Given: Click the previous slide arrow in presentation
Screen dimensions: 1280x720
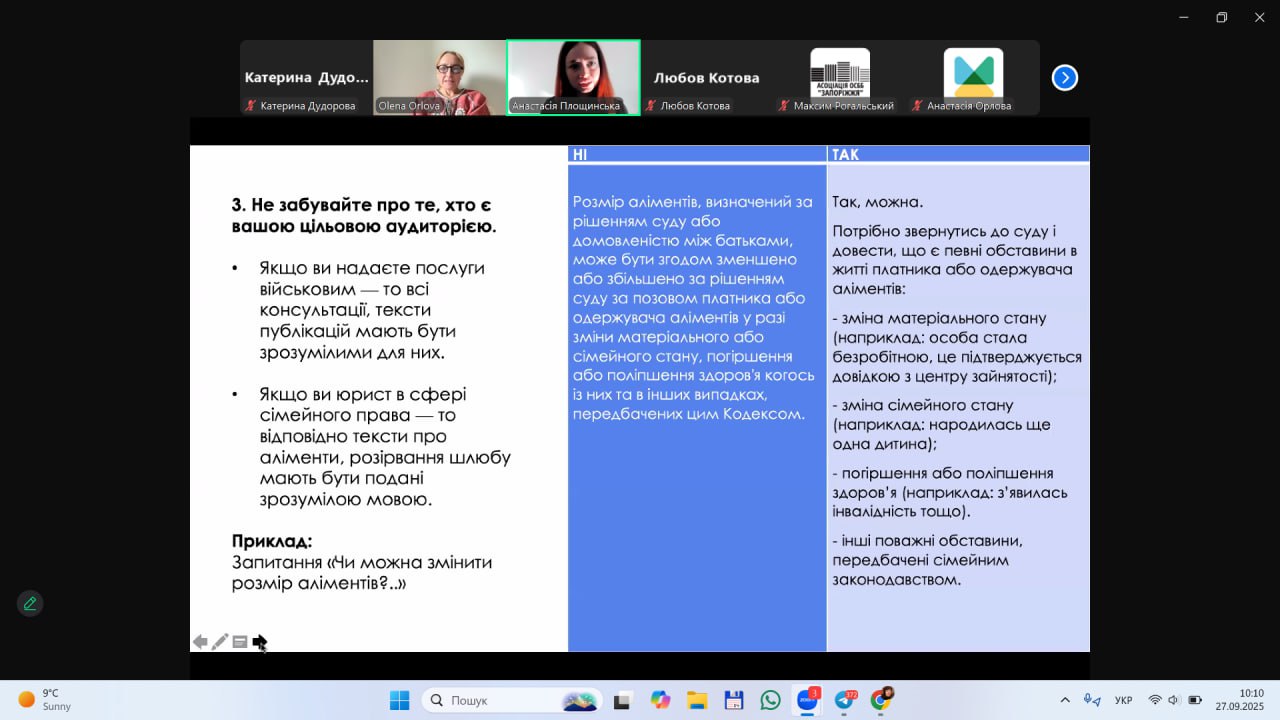Looking at the screenshot, I should point(200,642).
